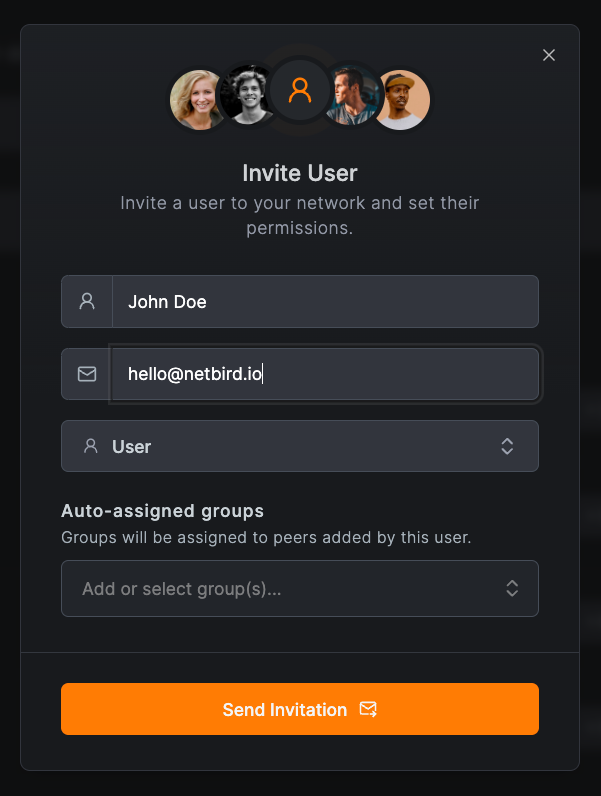Click the mail icon on Send Invitation button

pyautogui.click(x=368, y=709)
